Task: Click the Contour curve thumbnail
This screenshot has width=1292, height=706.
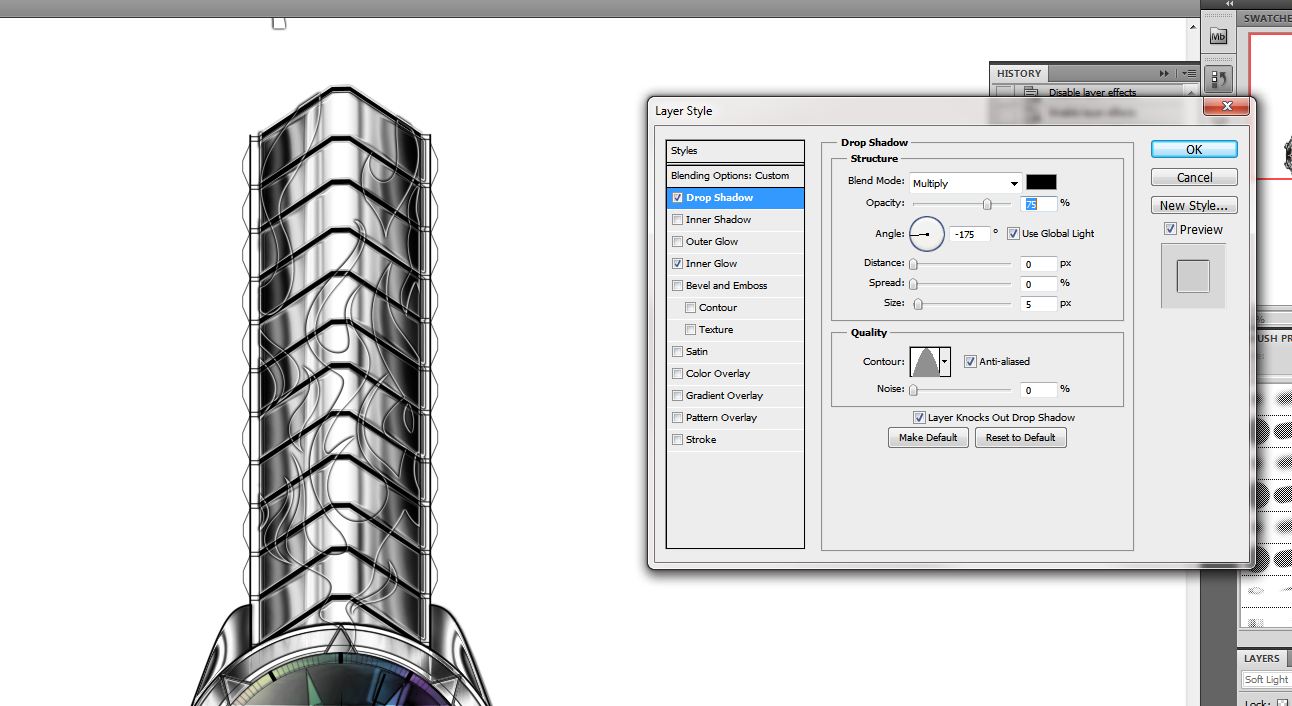Action: click(924, 362)
